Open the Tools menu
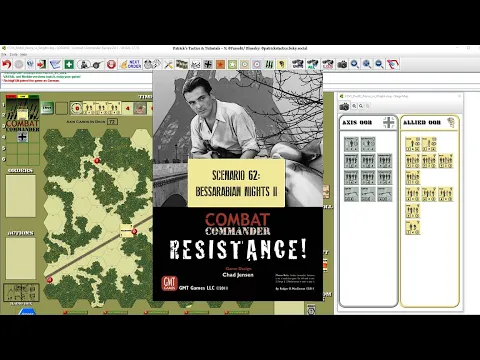 pos(14,54)
